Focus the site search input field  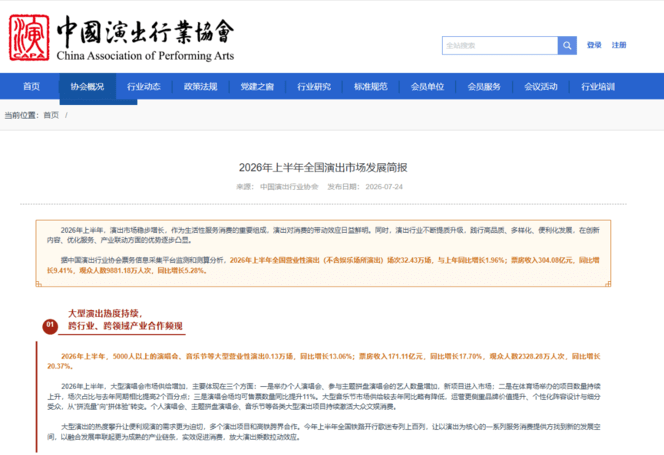(x=500, y=45)
